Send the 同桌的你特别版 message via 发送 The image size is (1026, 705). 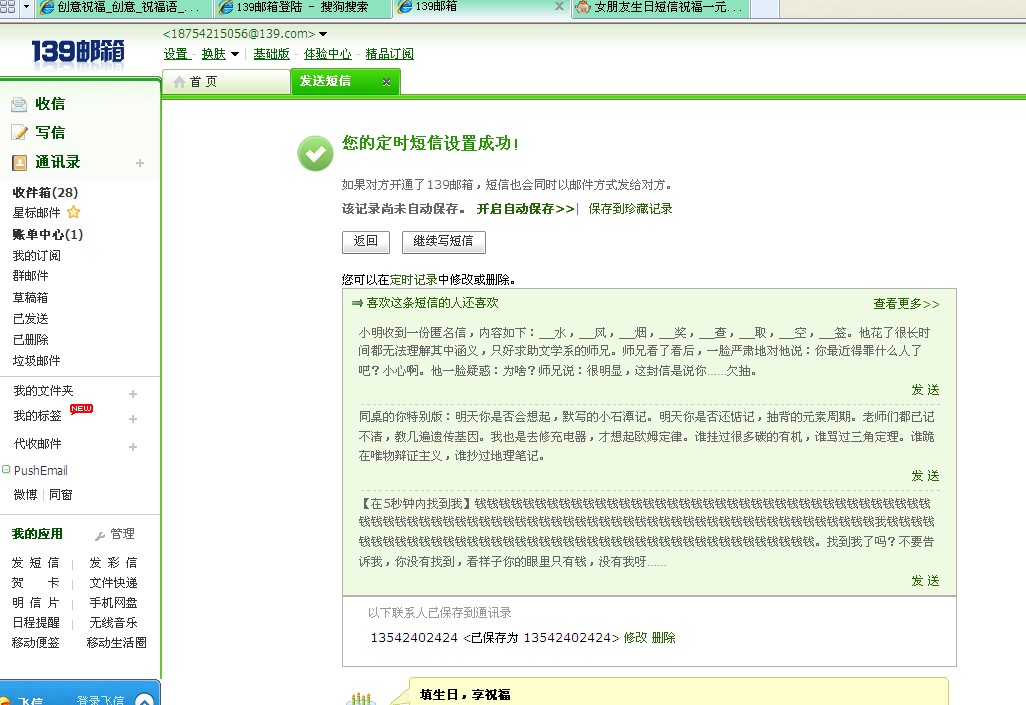[925, 476]
